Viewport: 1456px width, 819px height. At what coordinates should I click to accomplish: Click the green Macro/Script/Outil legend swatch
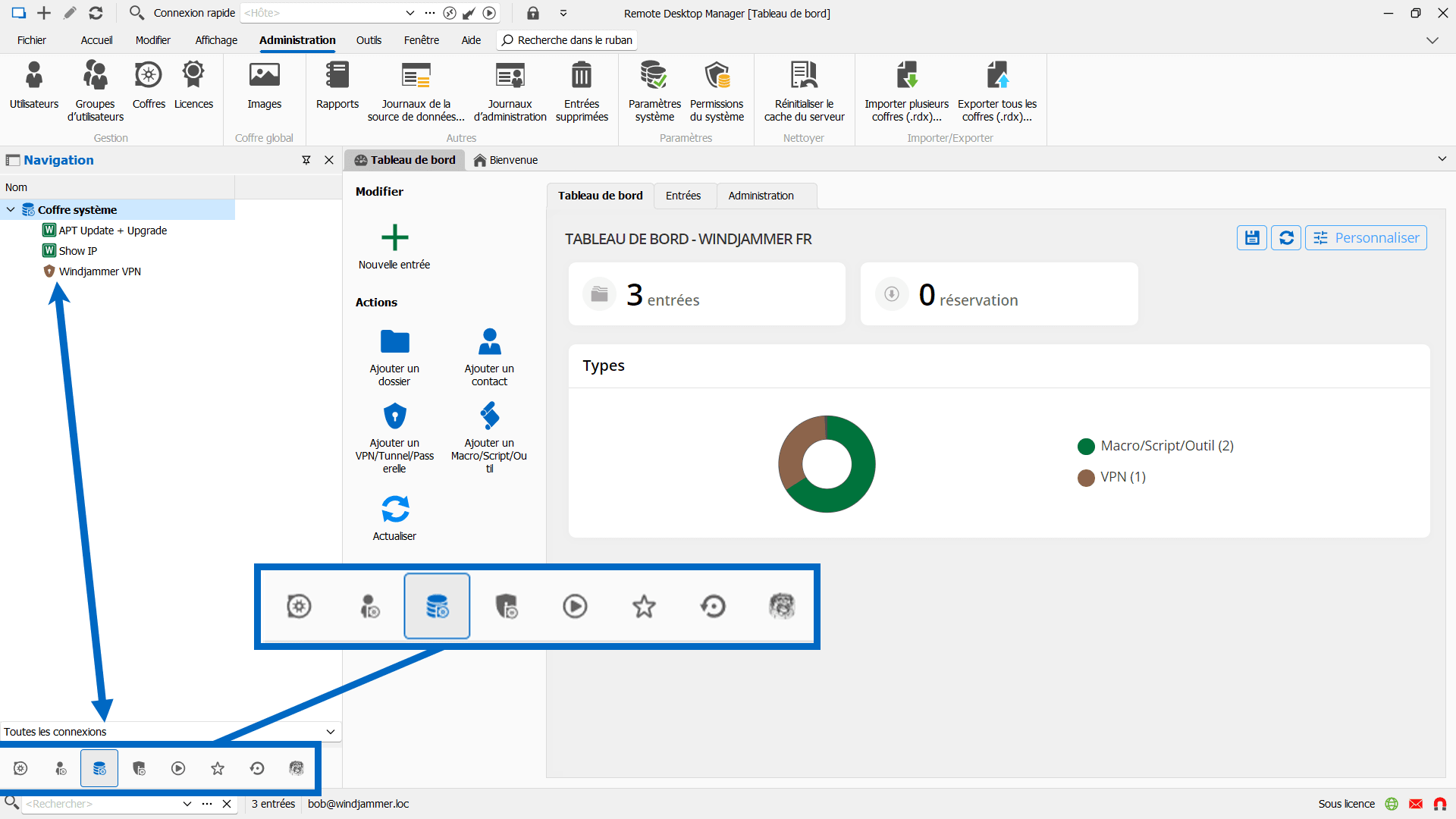[x=1086, y=446]
